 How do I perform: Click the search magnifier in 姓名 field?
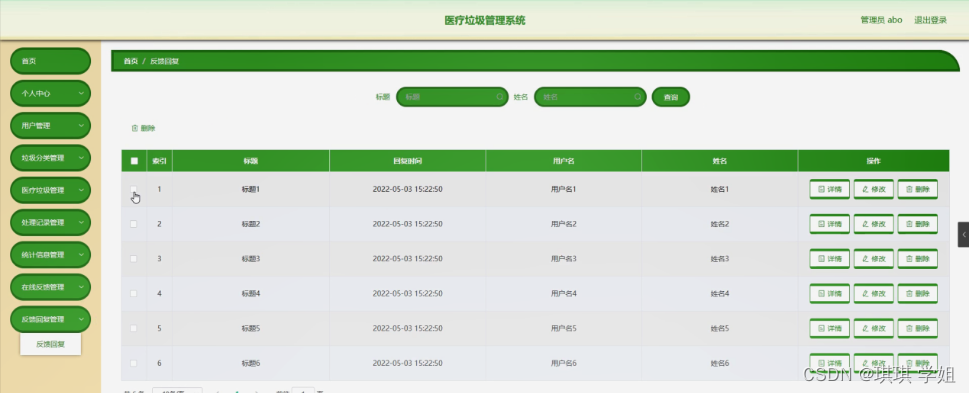[638, 97]
